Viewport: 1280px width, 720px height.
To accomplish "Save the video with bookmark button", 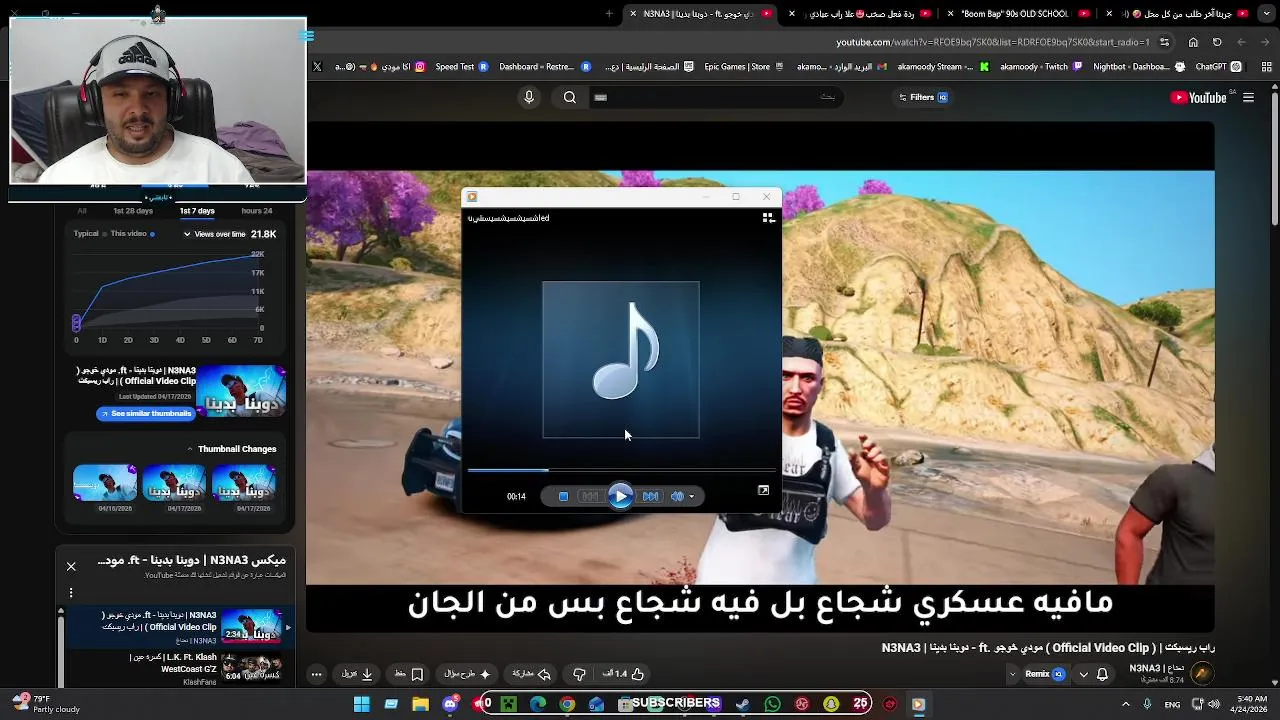I will click(x=408, y=674).
